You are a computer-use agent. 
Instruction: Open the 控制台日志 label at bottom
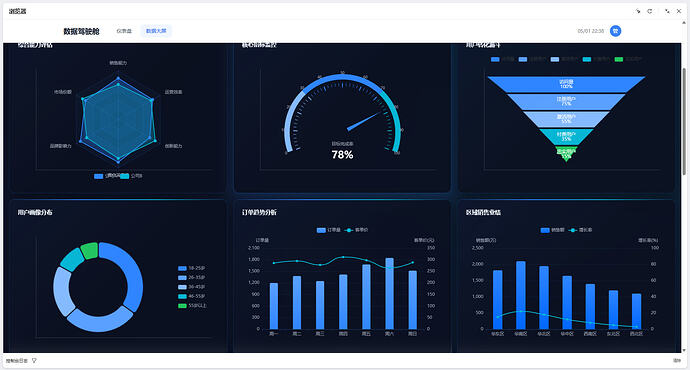[x=17, y=361]
